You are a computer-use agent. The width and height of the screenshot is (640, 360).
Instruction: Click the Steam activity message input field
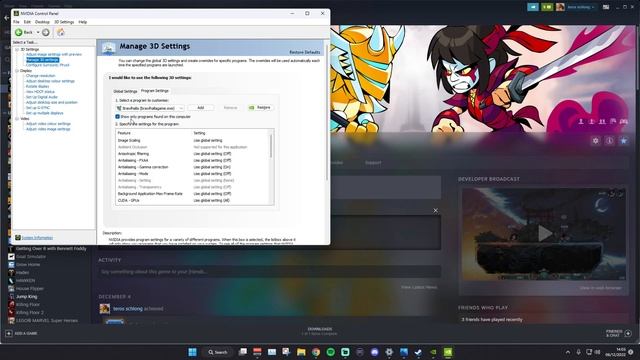click(x=269, y=271)
